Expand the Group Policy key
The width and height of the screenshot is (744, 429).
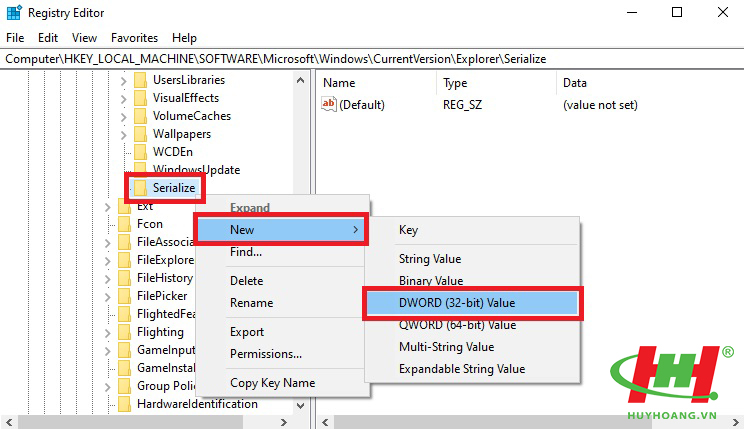click(108, 388)
